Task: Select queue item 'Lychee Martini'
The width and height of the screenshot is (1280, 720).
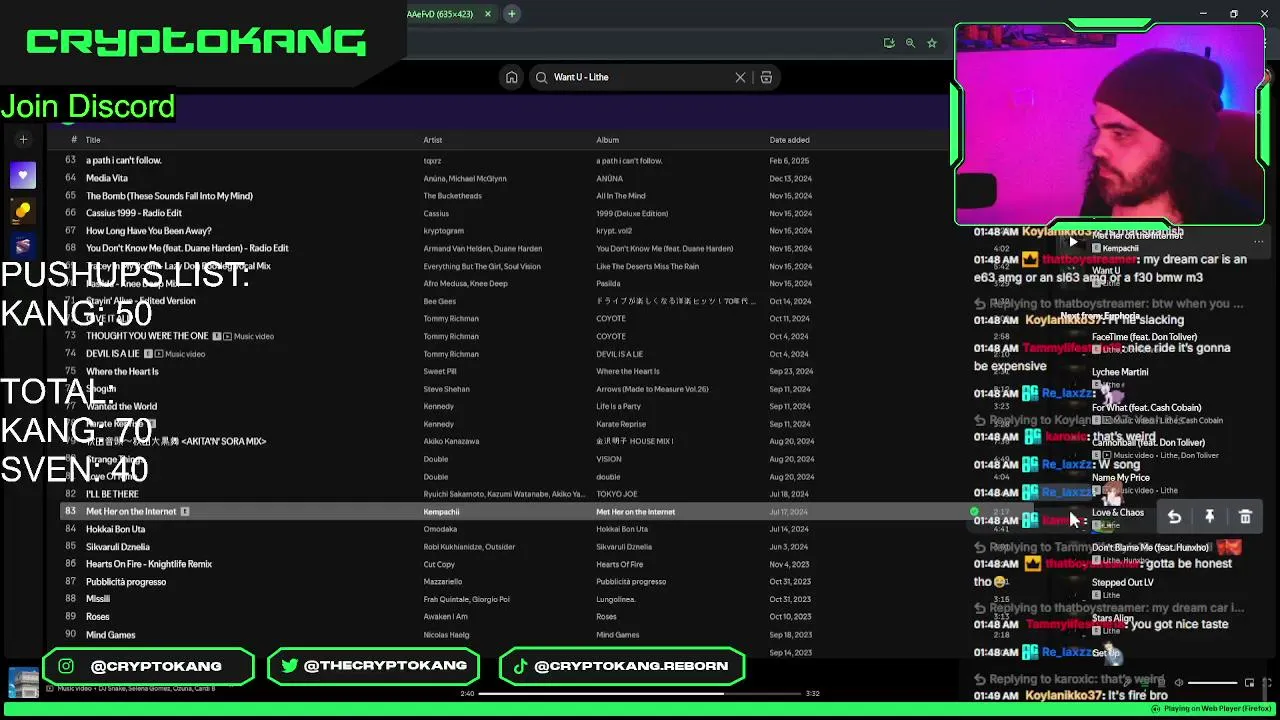Action: pos(1120,372)
